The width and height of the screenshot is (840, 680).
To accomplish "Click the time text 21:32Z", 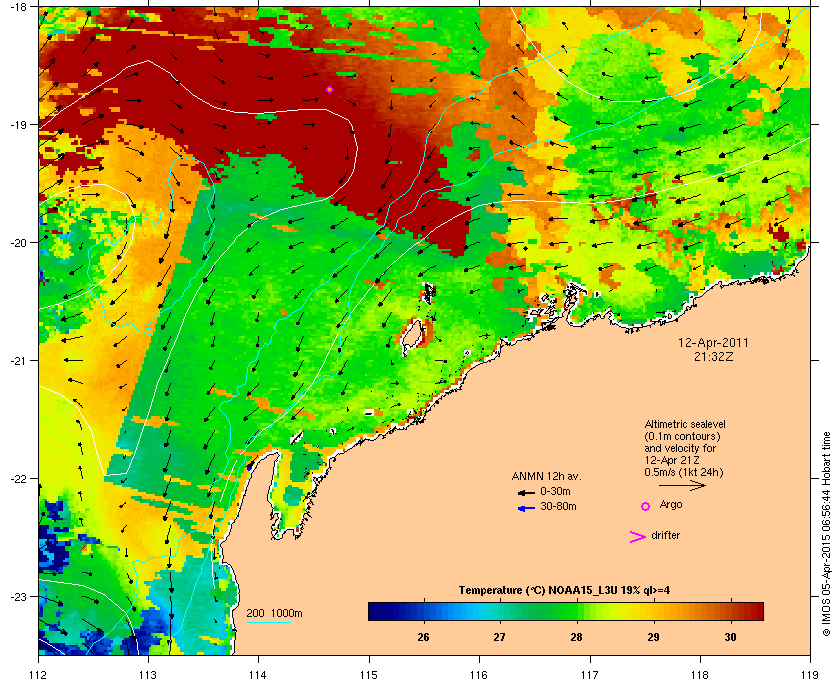I will [x=713, y=356].
